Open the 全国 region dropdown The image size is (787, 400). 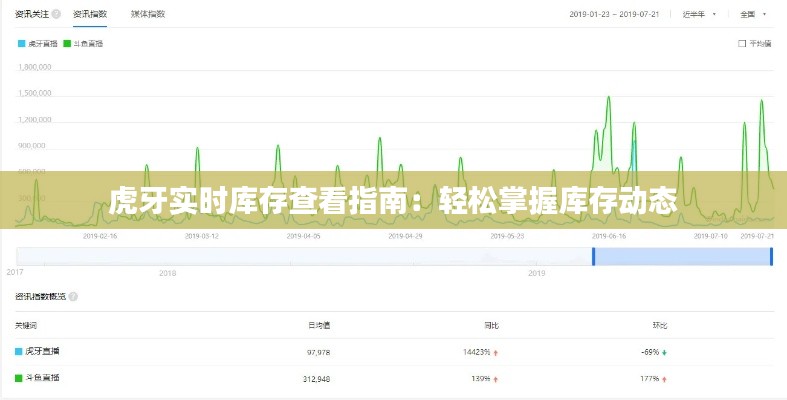pos(753,14)
